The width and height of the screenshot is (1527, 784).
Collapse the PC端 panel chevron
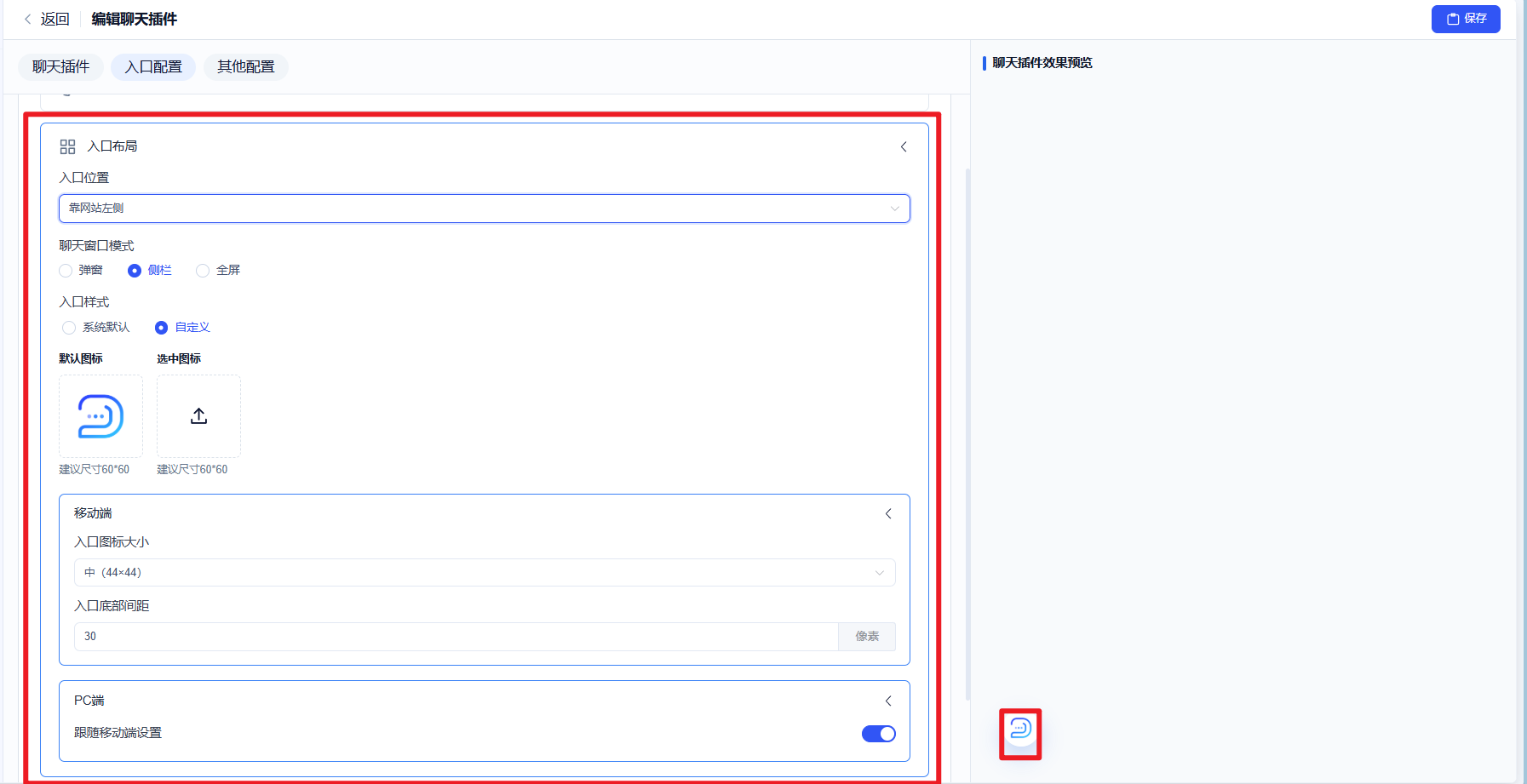click(x=888, y=701)
